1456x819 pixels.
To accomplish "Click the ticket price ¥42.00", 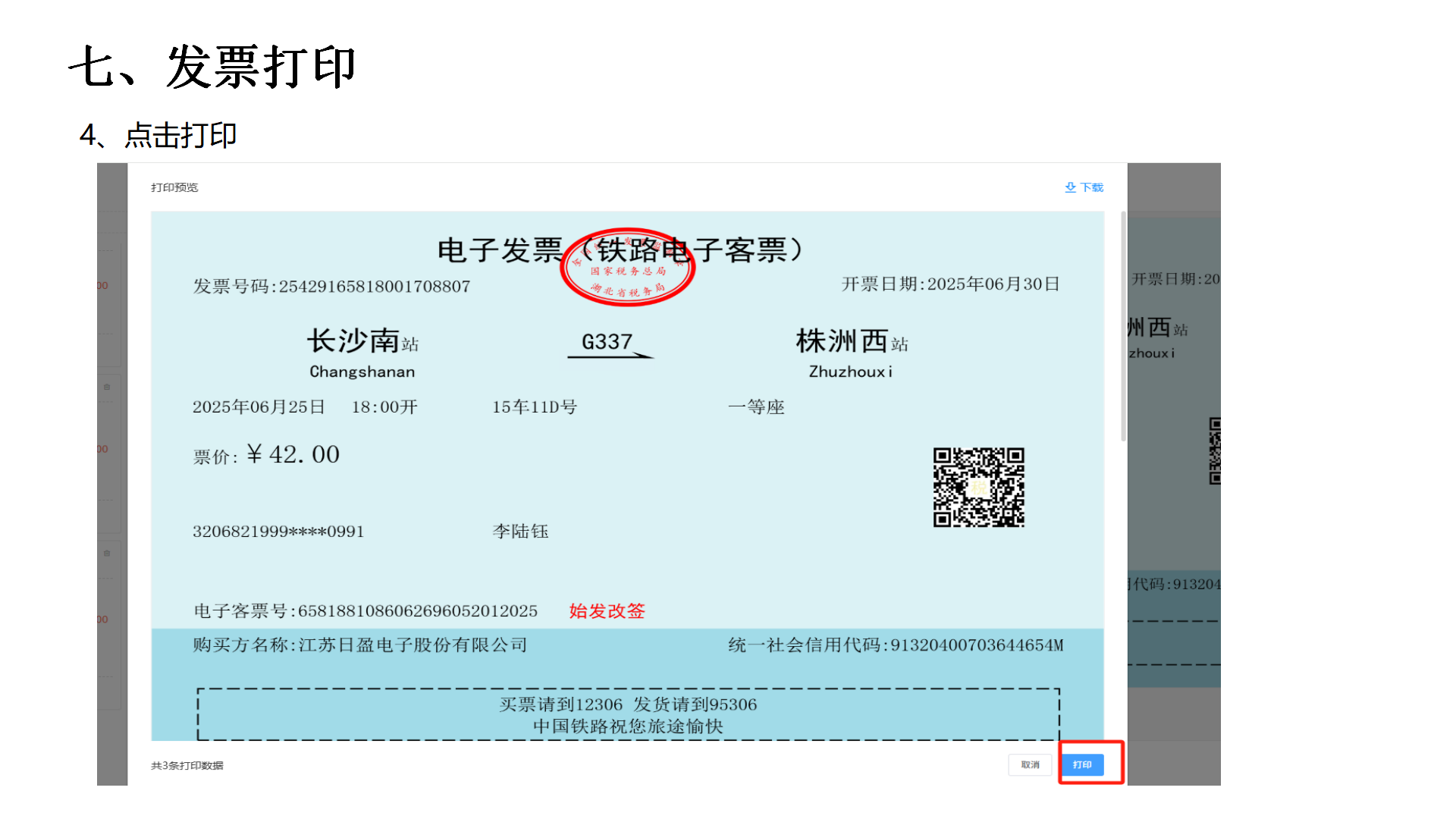I will [x=293, y=455].
